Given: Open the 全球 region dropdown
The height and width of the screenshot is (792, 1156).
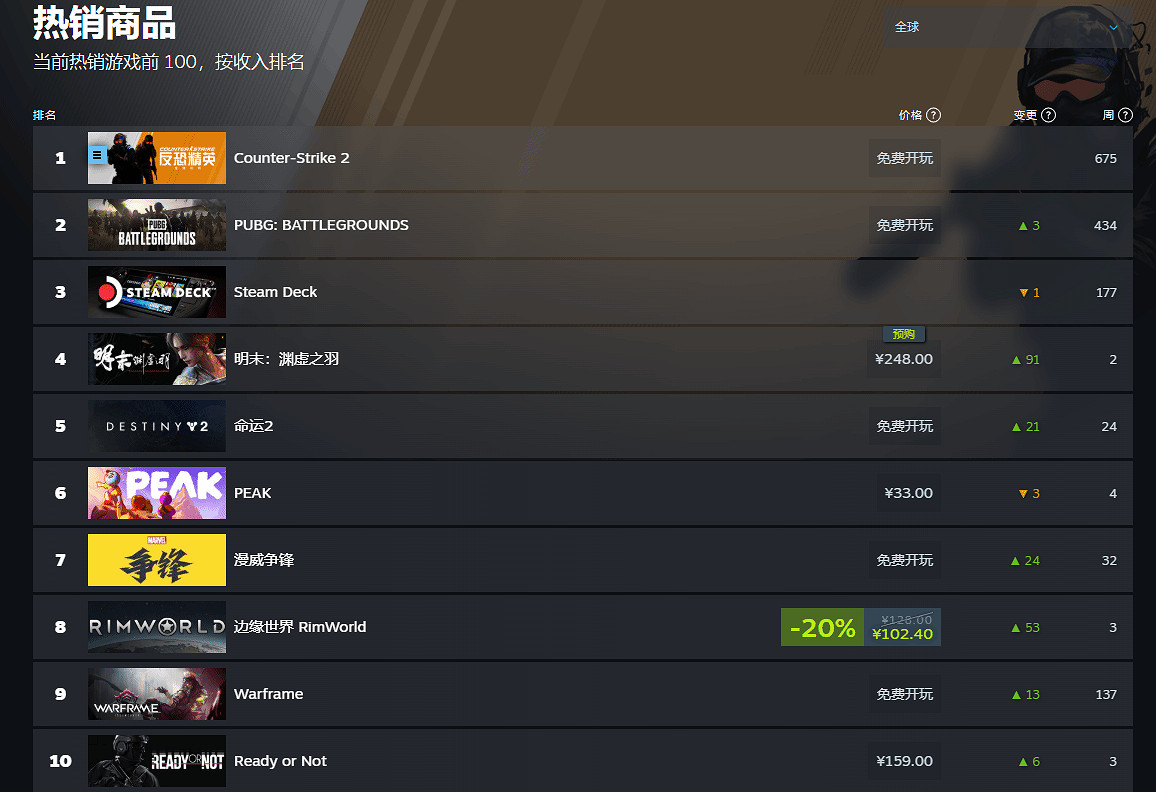Looking at the screenshot, I should 1007,27.
